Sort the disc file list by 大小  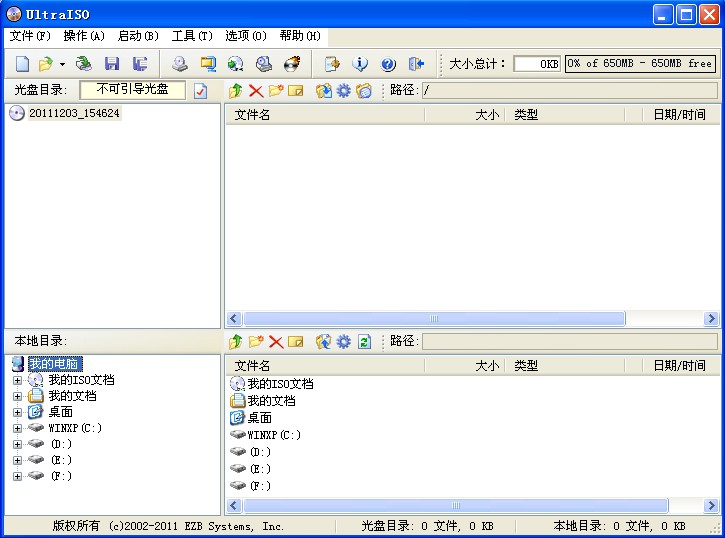pos(465,115)
